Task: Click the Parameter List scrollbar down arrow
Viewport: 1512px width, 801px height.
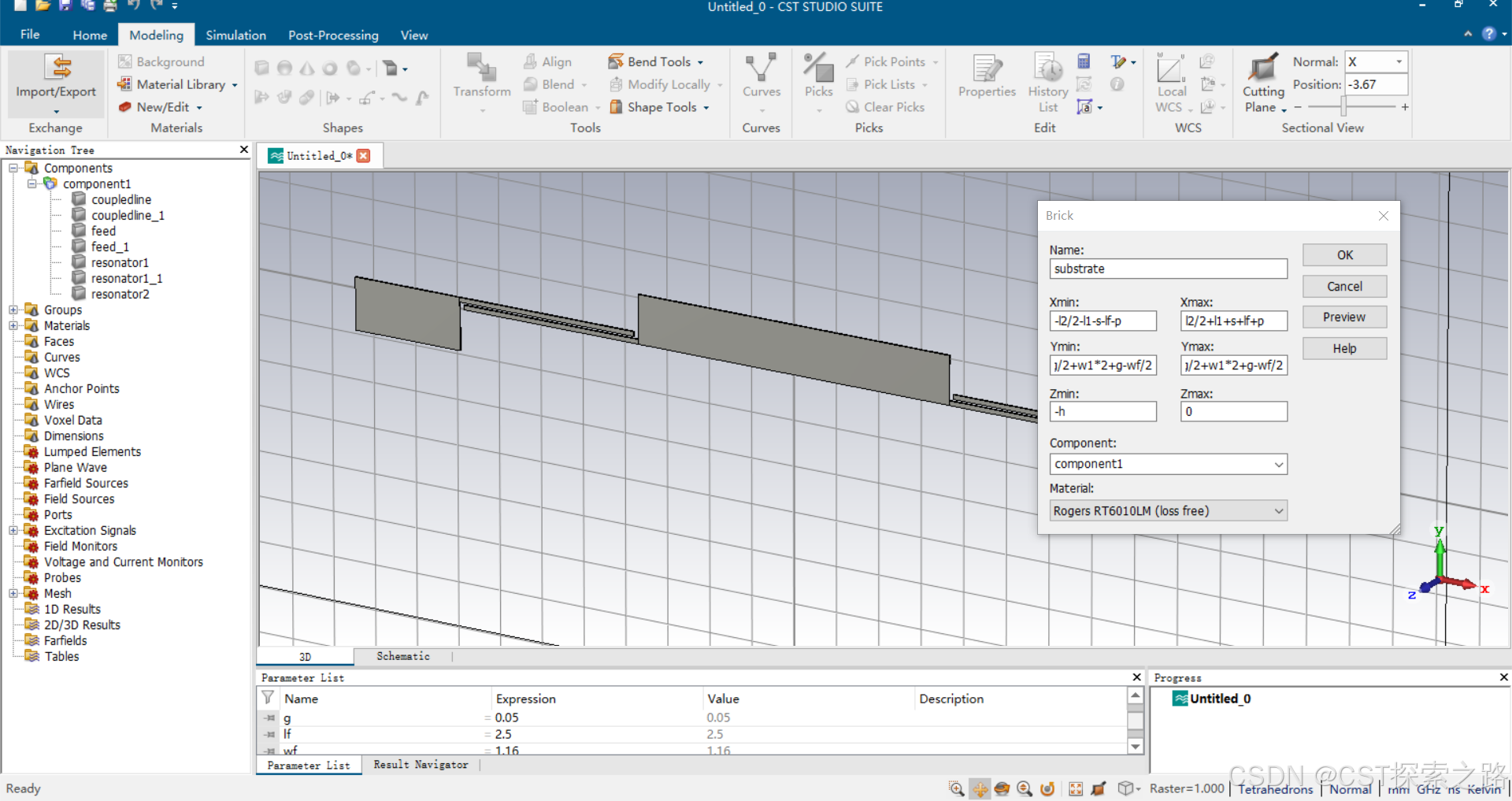Action: [1135, 746]
